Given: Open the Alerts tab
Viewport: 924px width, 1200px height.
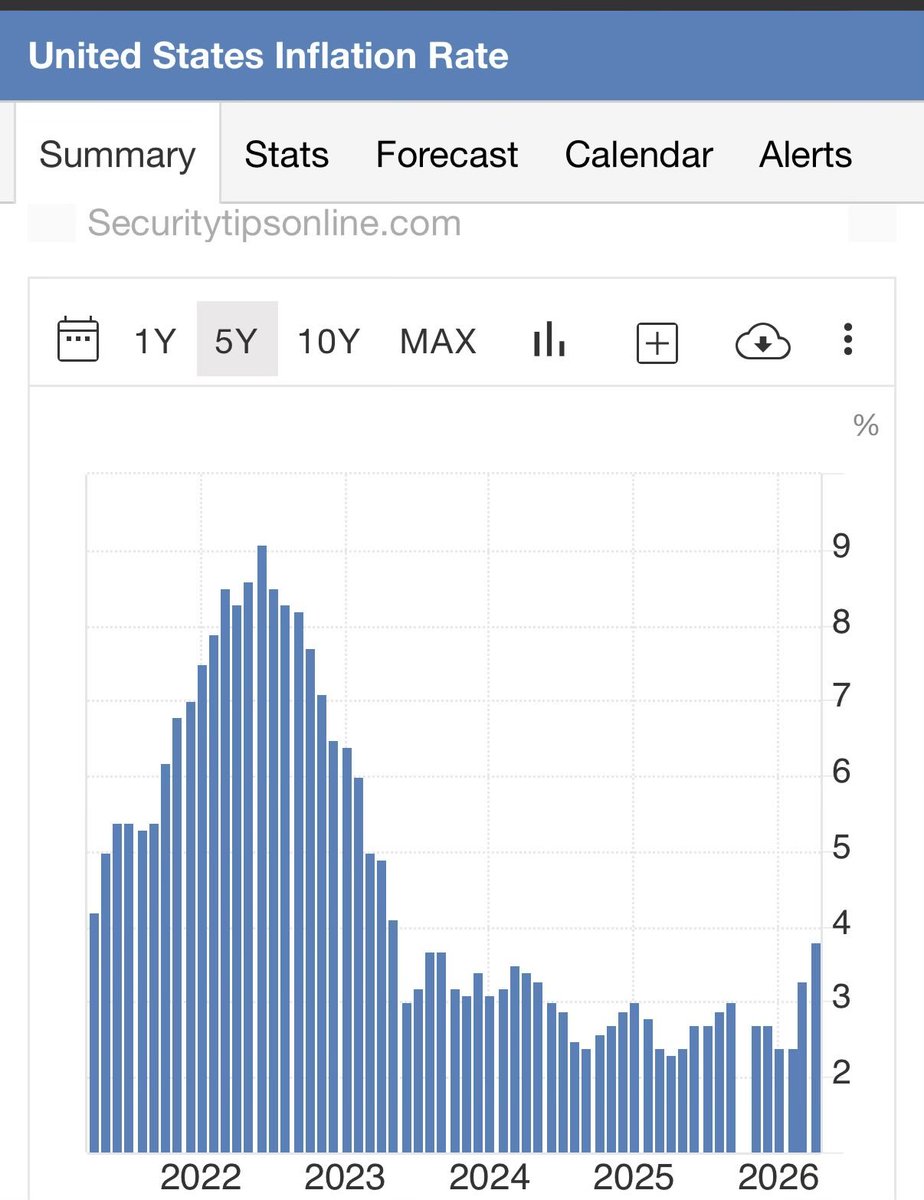Looking at the screenshot, I should [x=806, y=155].
